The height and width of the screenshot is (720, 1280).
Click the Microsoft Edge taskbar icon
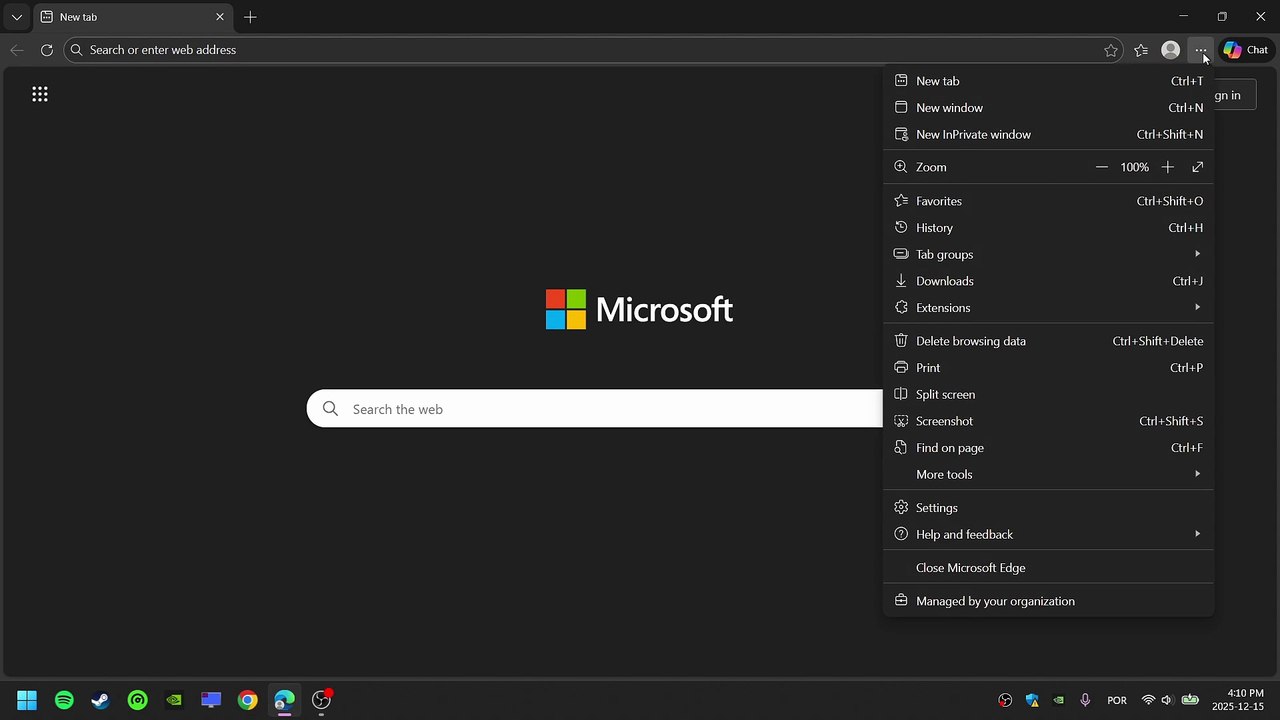[x=284, y=700]
